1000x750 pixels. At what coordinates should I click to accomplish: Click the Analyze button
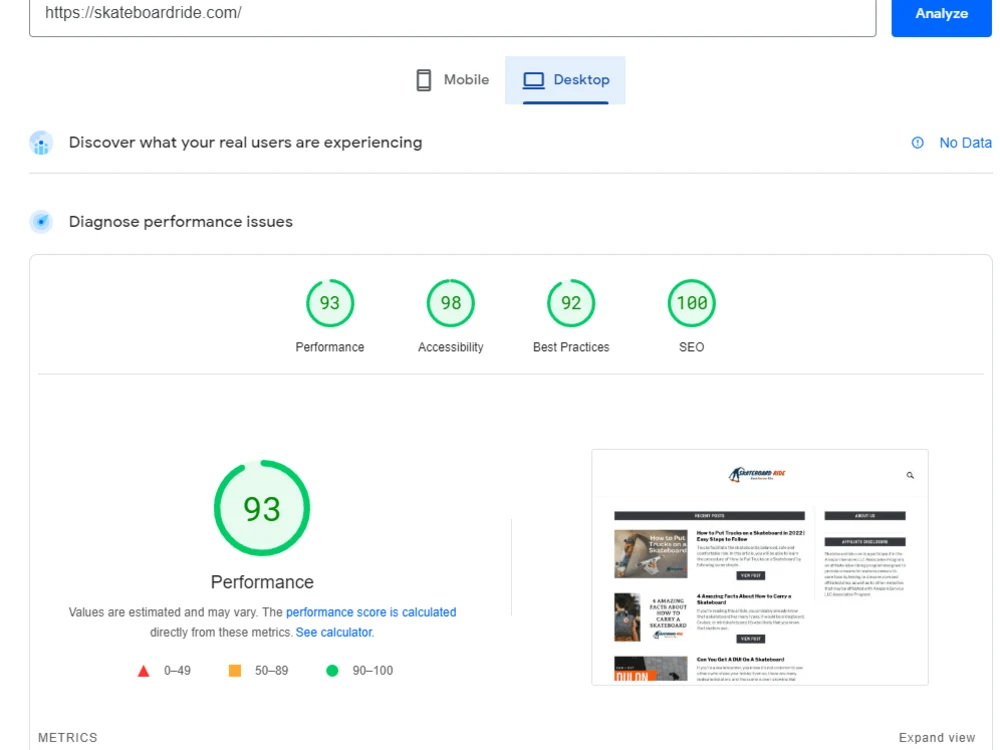[x=941, y=14]
